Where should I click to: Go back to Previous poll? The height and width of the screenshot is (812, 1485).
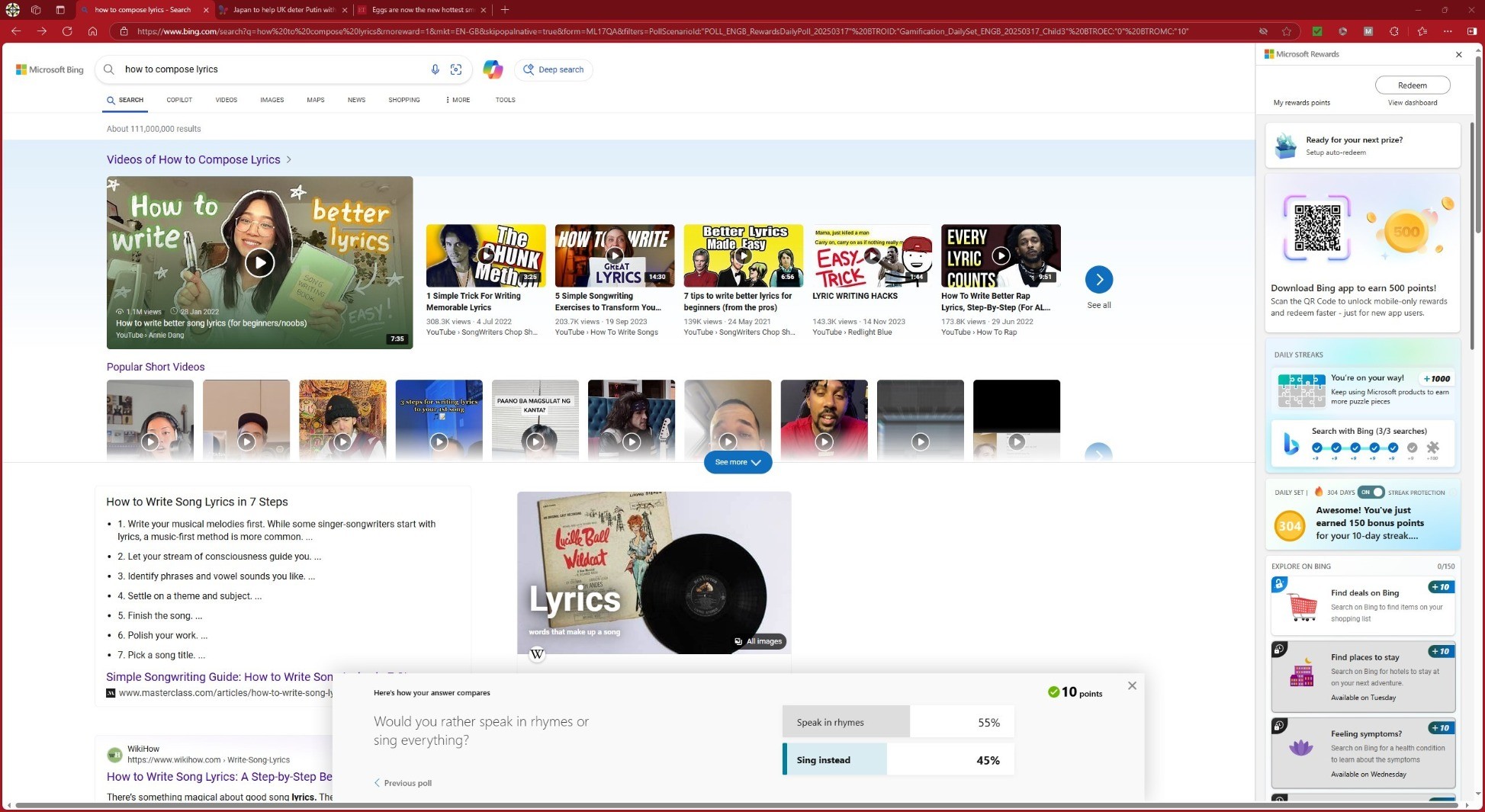[403, 783]
